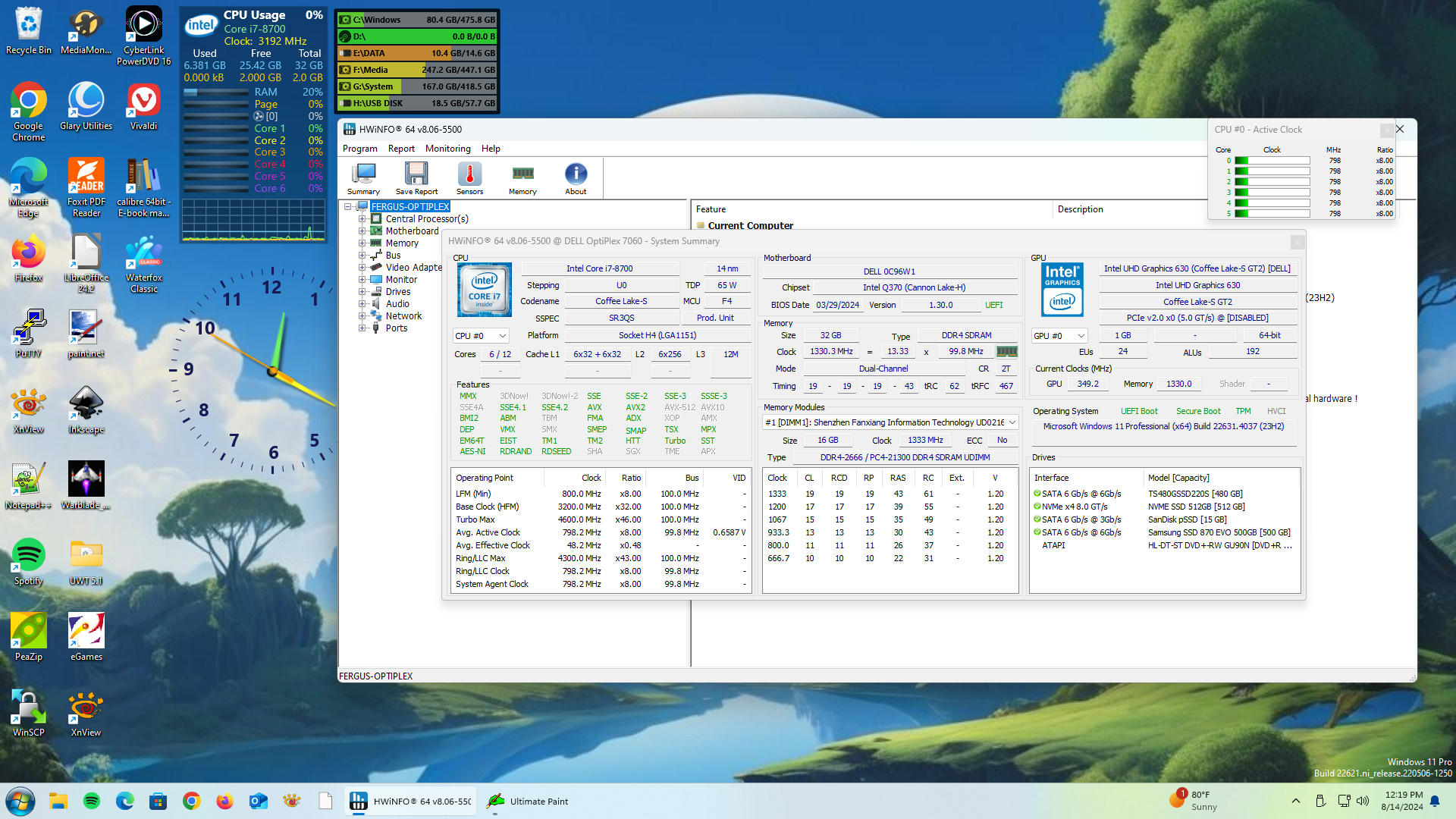Click the CPU usage history graph
1456x819 pixels.
click(x=253, y=220)
